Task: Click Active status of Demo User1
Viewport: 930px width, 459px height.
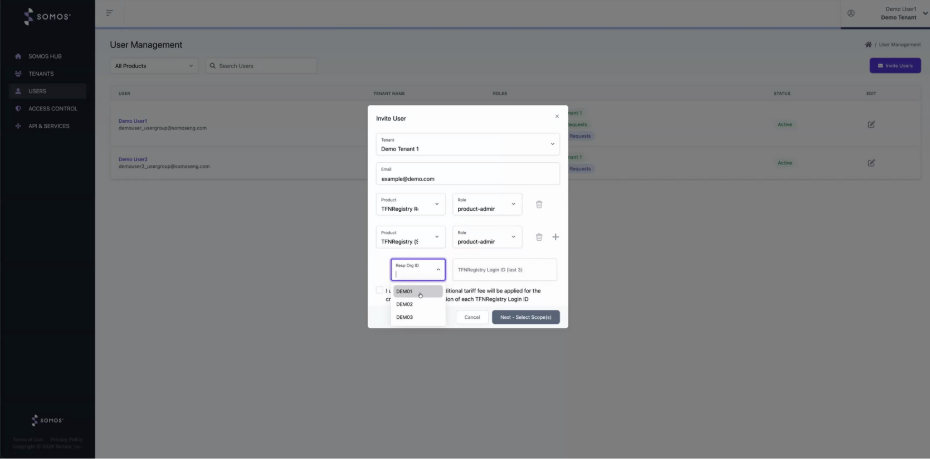Action: click(785, 125)
